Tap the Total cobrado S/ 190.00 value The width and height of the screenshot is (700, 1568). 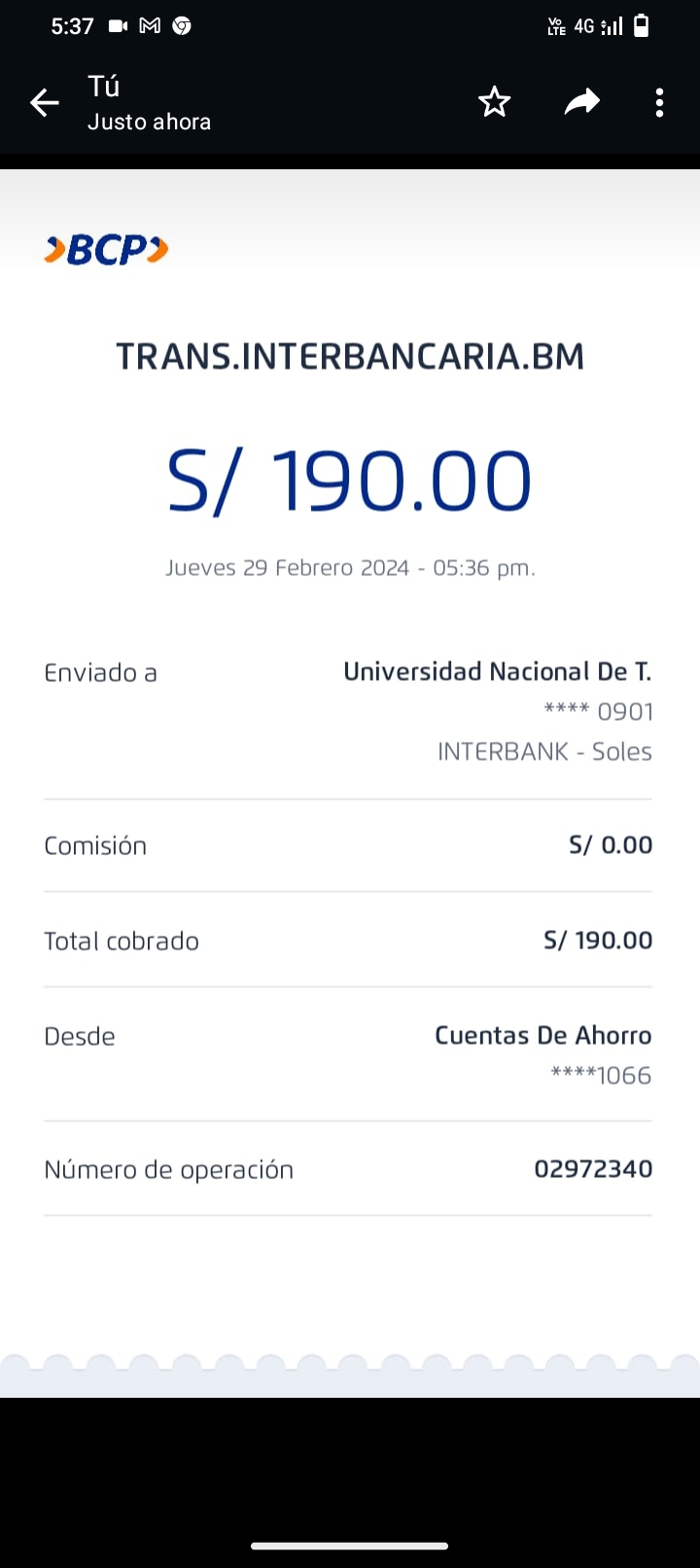pos(598,940)
